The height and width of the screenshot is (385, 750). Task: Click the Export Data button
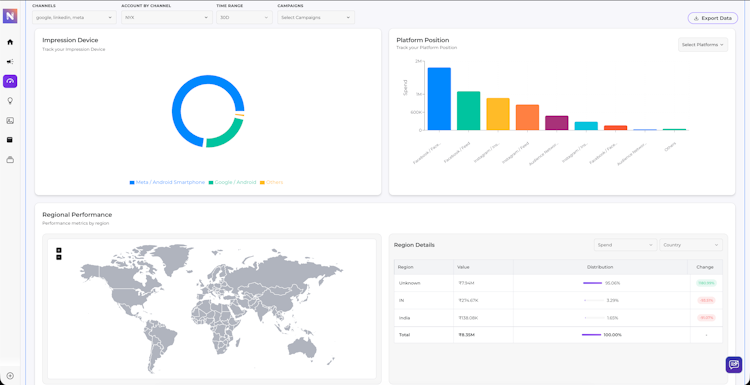point(713,18)
